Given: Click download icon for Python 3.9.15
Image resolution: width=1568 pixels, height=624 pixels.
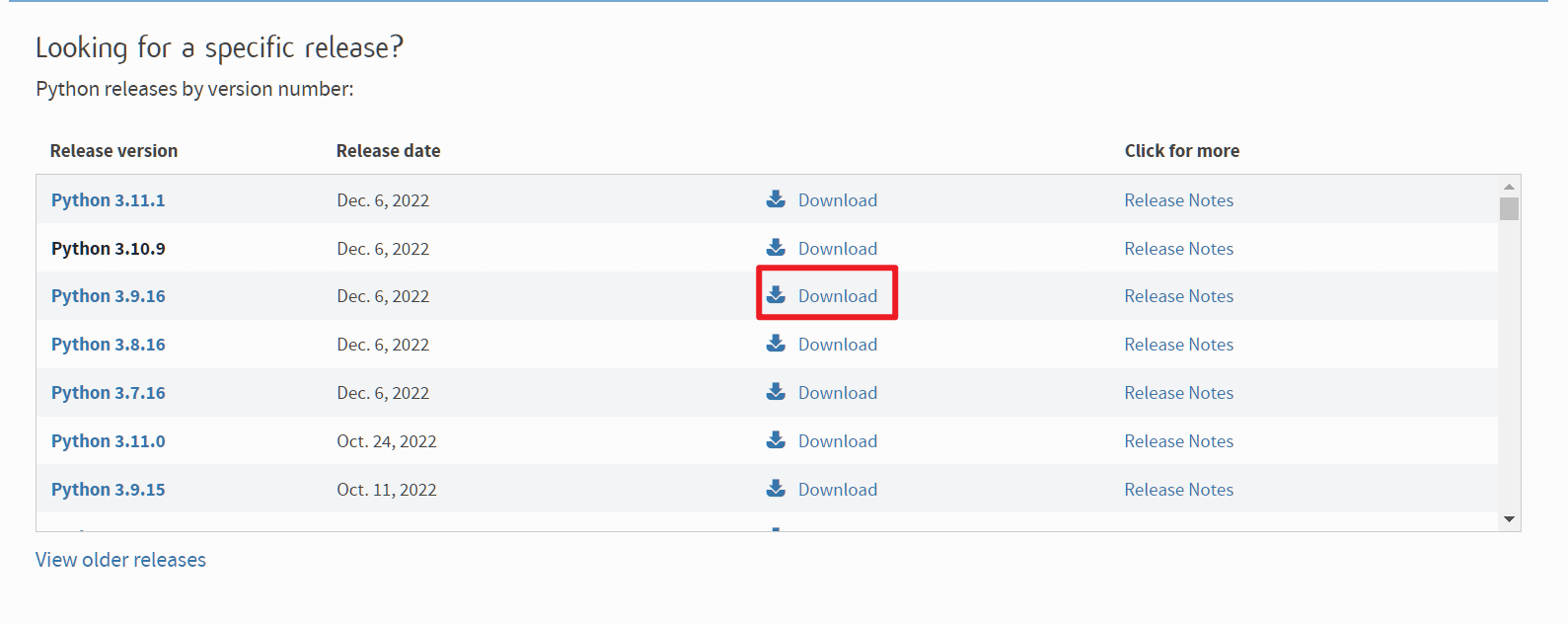Looking at the screenshot, I should tap(777, 489).
